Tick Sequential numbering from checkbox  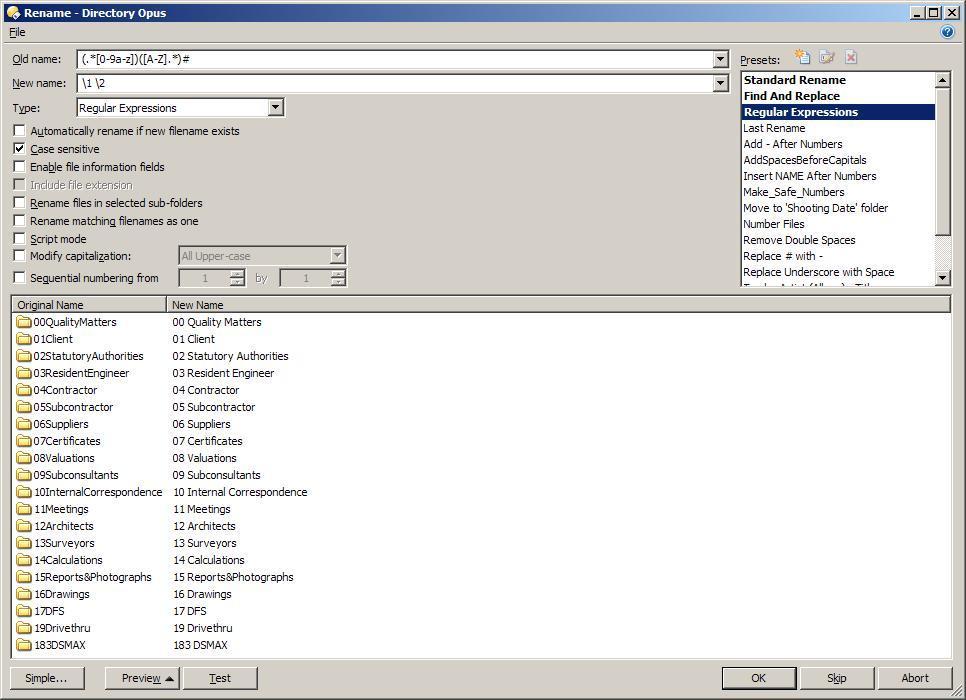point(19,278)
